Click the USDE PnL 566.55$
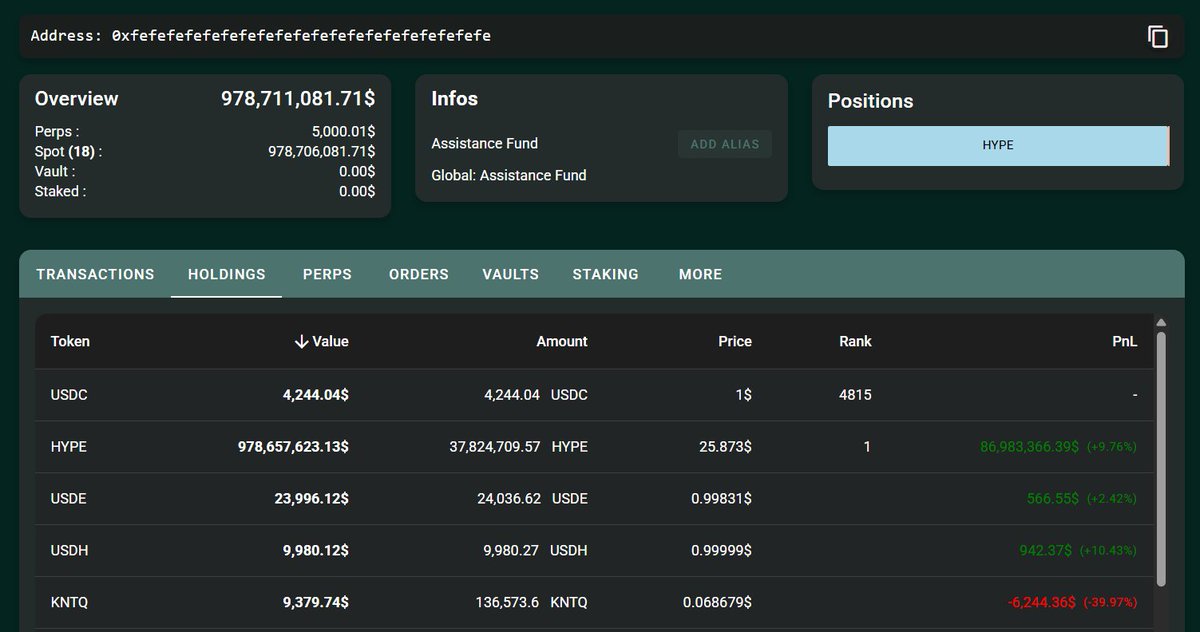This screenshot has width=1200, height=632. [1053, 499]
